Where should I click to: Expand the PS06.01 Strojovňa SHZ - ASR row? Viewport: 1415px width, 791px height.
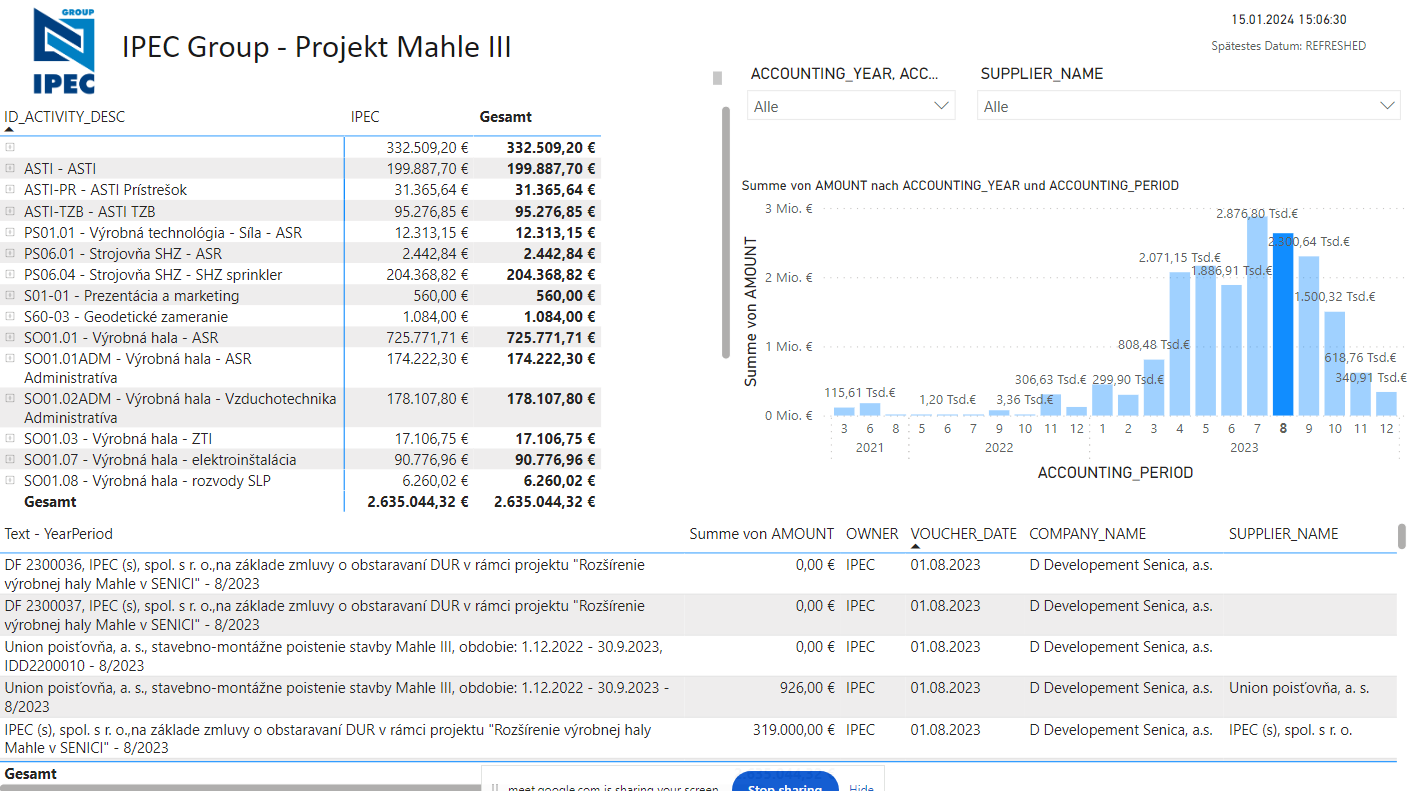click(x=10, y=254)
